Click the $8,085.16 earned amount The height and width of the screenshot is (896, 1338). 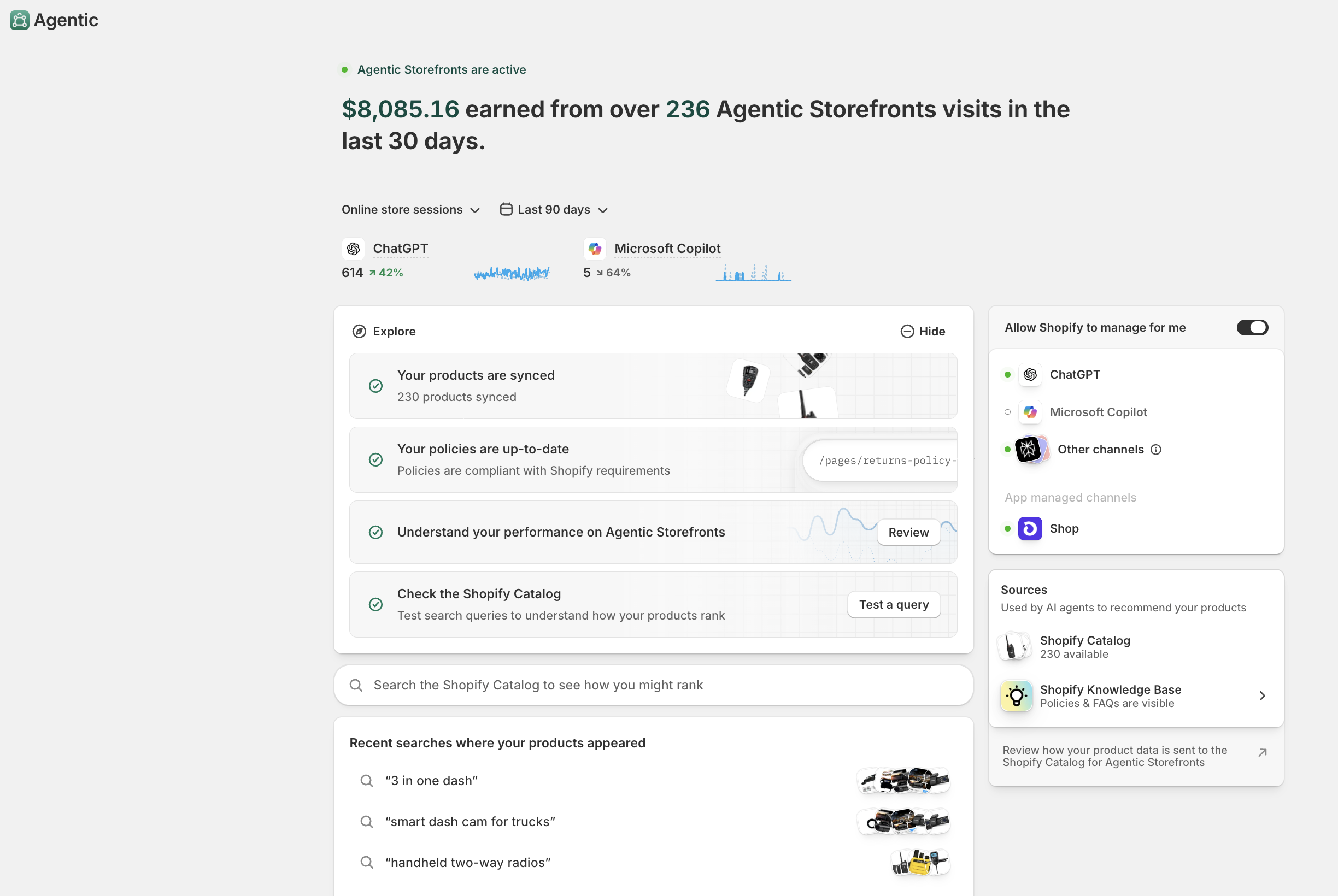(400, 109)
